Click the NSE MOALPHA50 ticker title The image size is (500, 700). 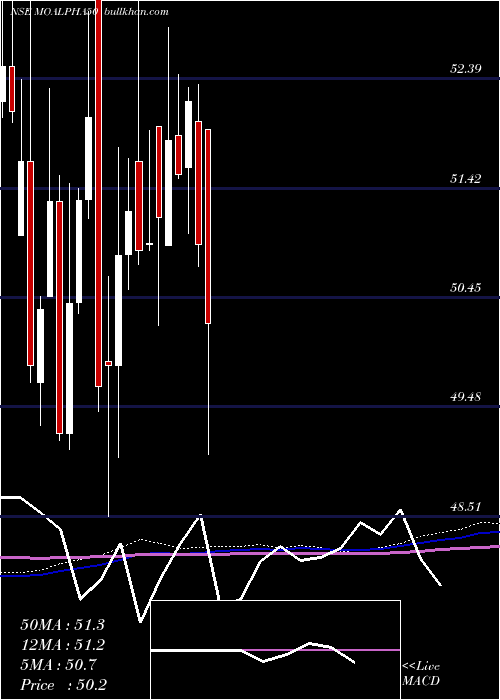point(54,12)
